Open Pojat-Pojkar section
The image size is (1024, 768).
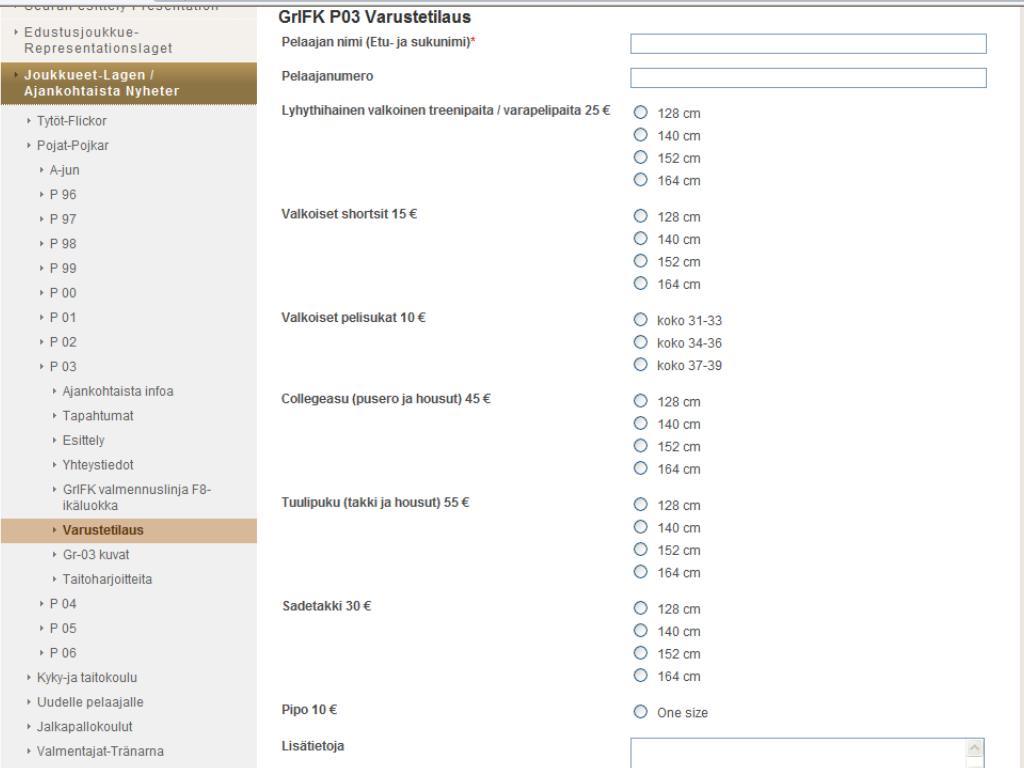coord(72,145)
